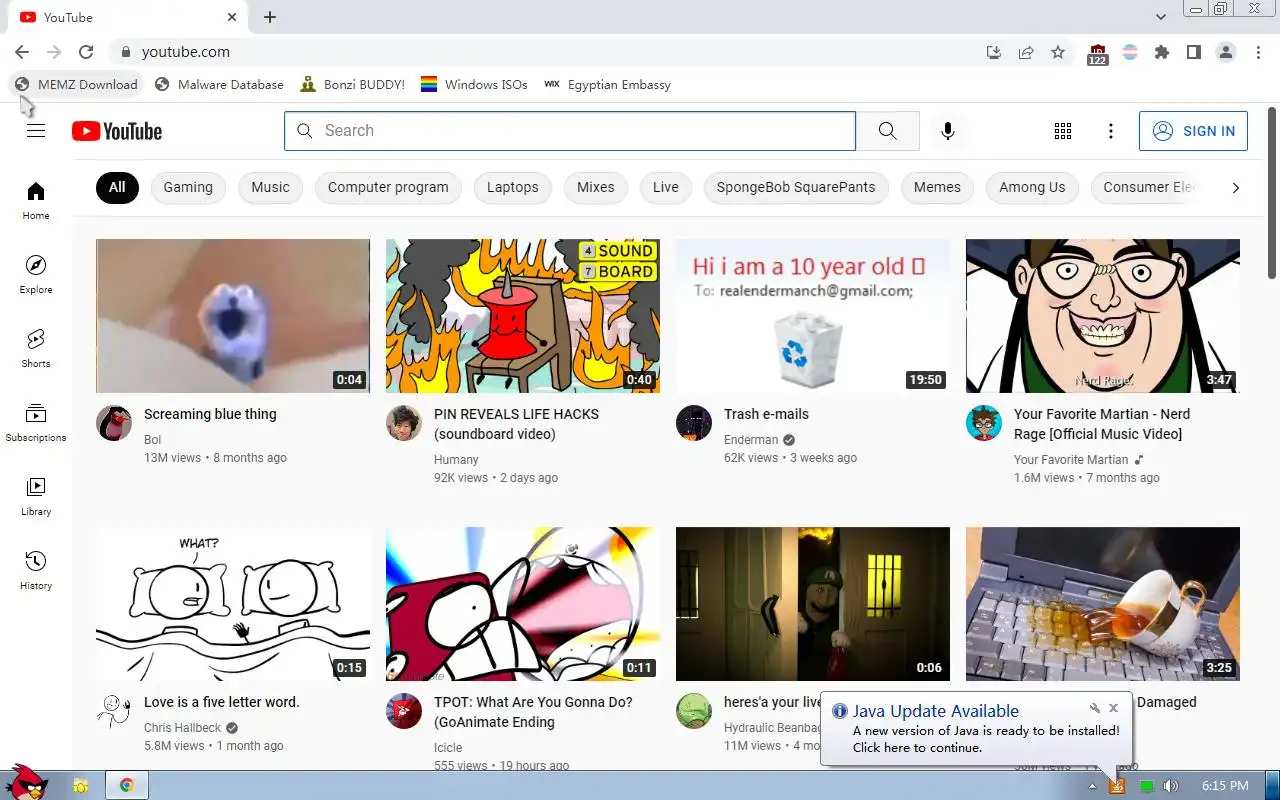
Task: Open Love is a five letter word title
Action: click(222, 702)
